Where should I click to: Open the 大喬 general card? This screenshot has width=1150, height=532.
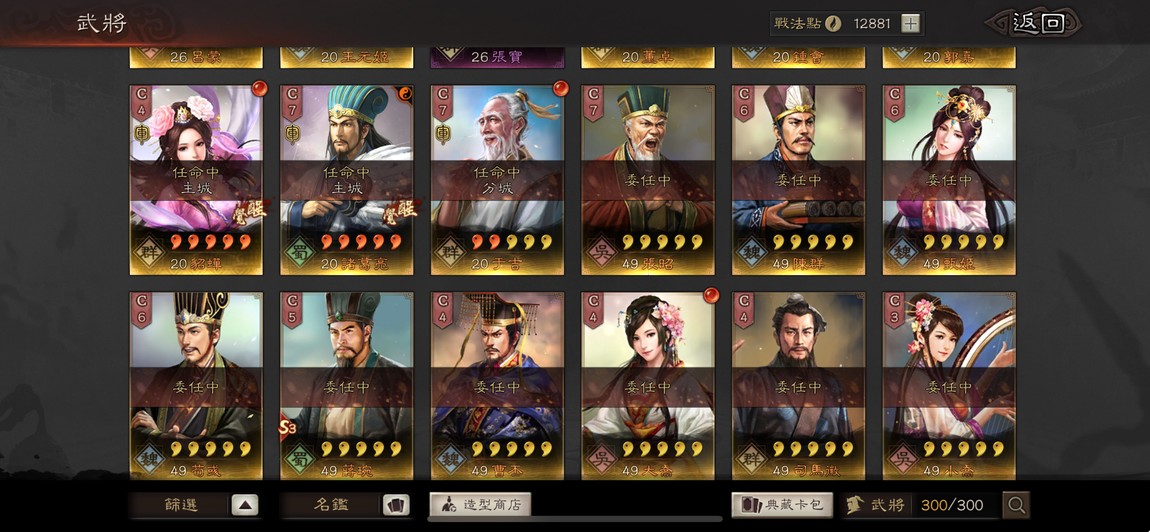pyautogui.click(x=648, y=386)
